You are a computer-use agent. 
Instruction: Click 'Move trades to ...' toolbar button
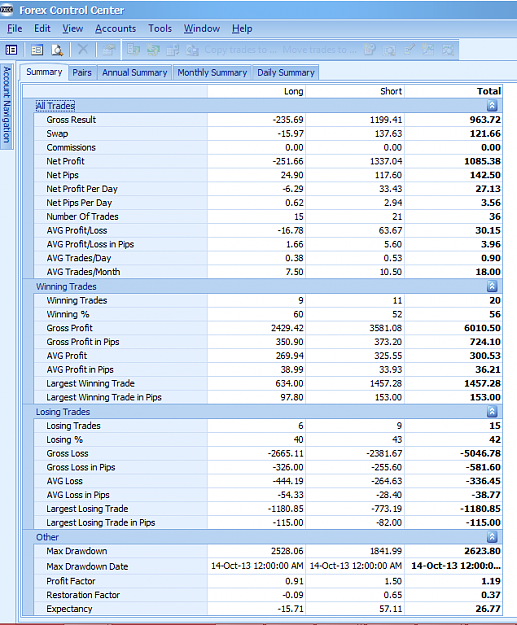click(319, 50)
